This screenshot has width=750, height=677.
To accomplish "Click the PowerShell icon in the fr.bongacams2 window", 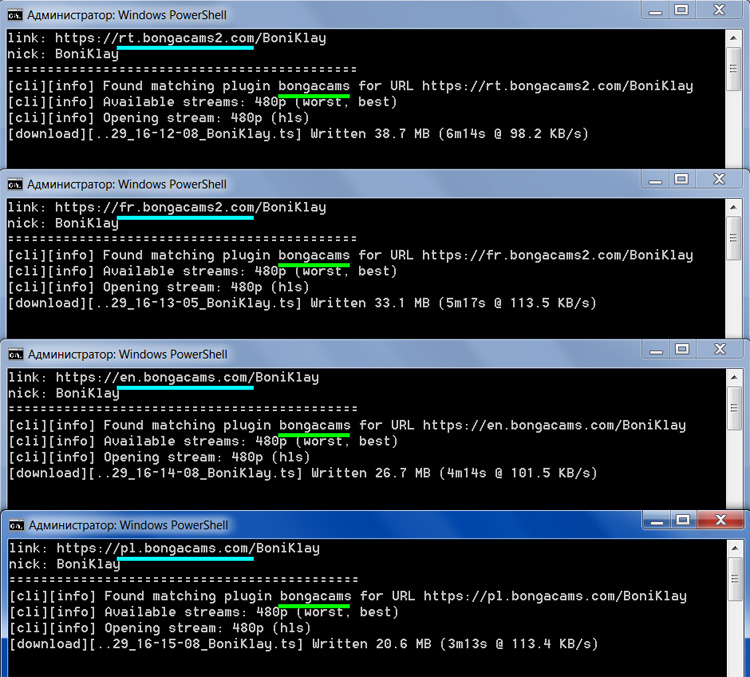I will tap(15, 184).
